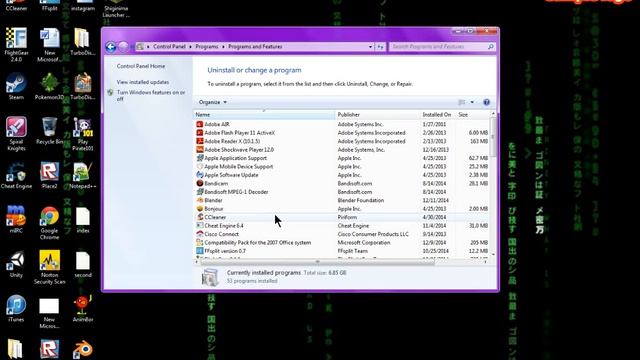Launch Norton Security Scan from the desktop
This screenshot has width=640, height=360.
click(x=49, y=267)
